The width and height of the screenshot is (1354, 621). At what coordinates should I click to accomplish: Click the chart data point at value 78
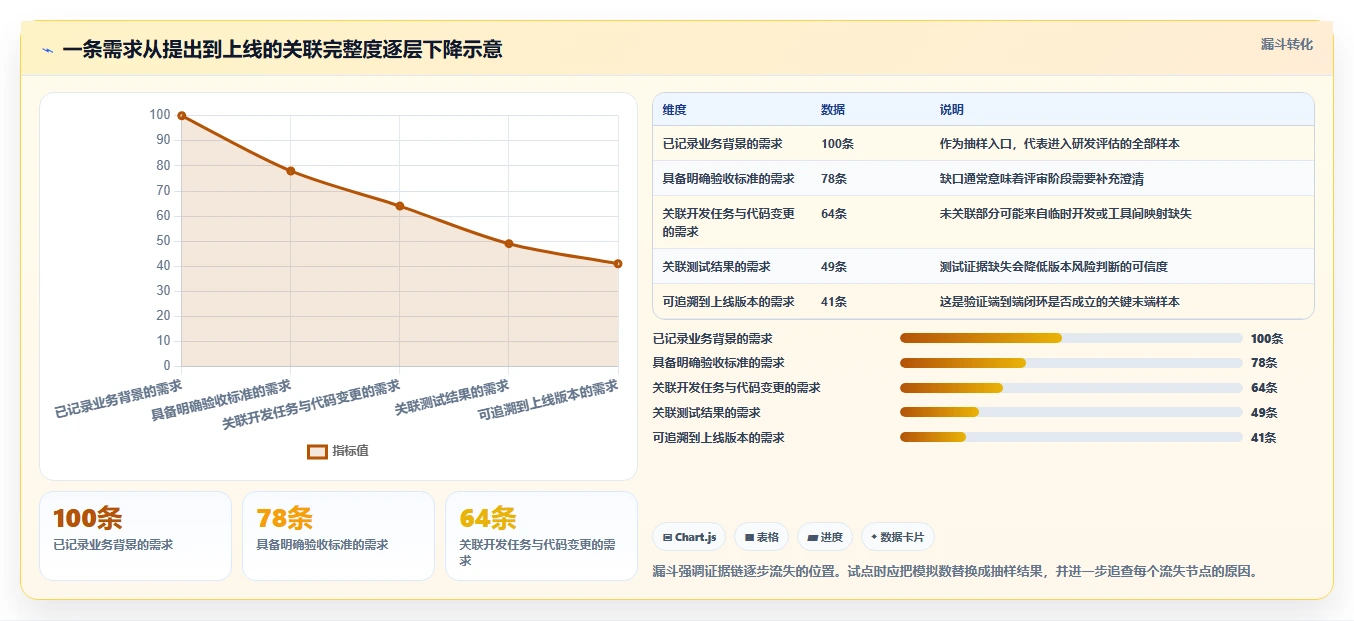(291, 171)
